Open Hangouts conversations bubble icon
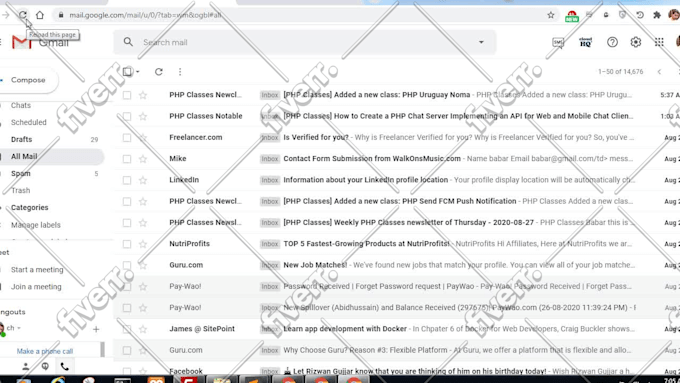The height and width of the screenshot is (383, 680). tap(45, 367)
